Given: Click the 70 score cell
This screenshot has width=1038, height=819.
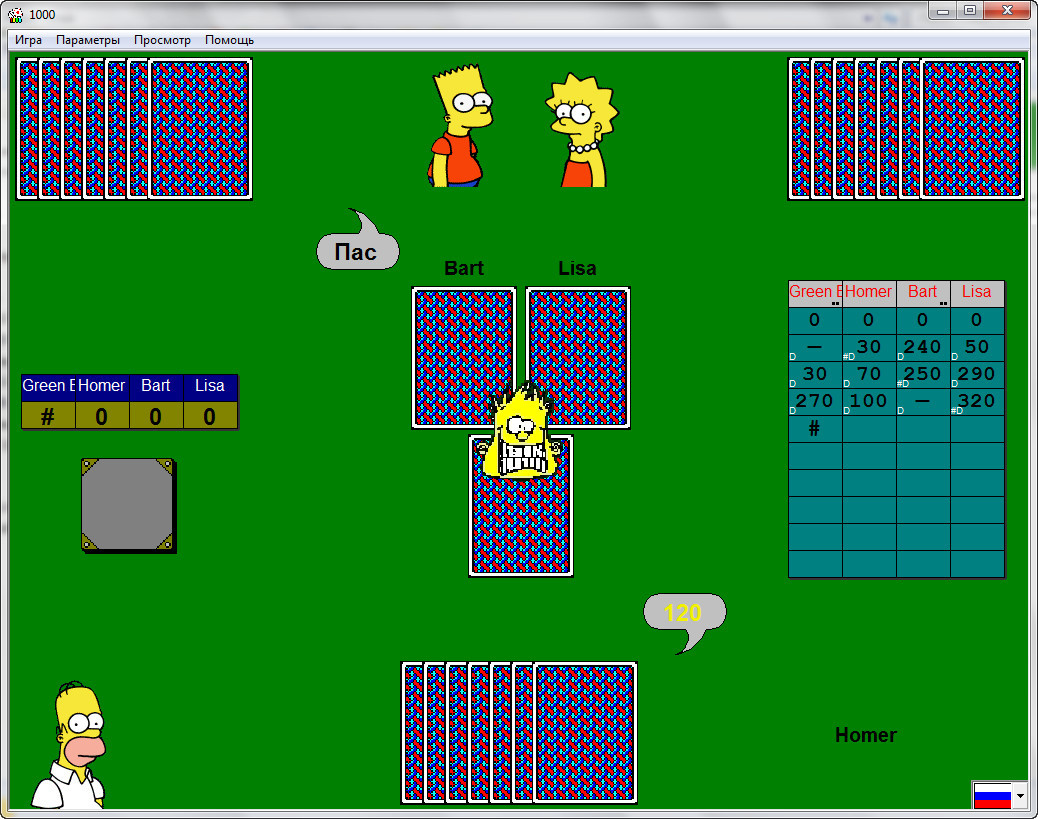Looking at the screenshot, I should click(x=869, y=374).
